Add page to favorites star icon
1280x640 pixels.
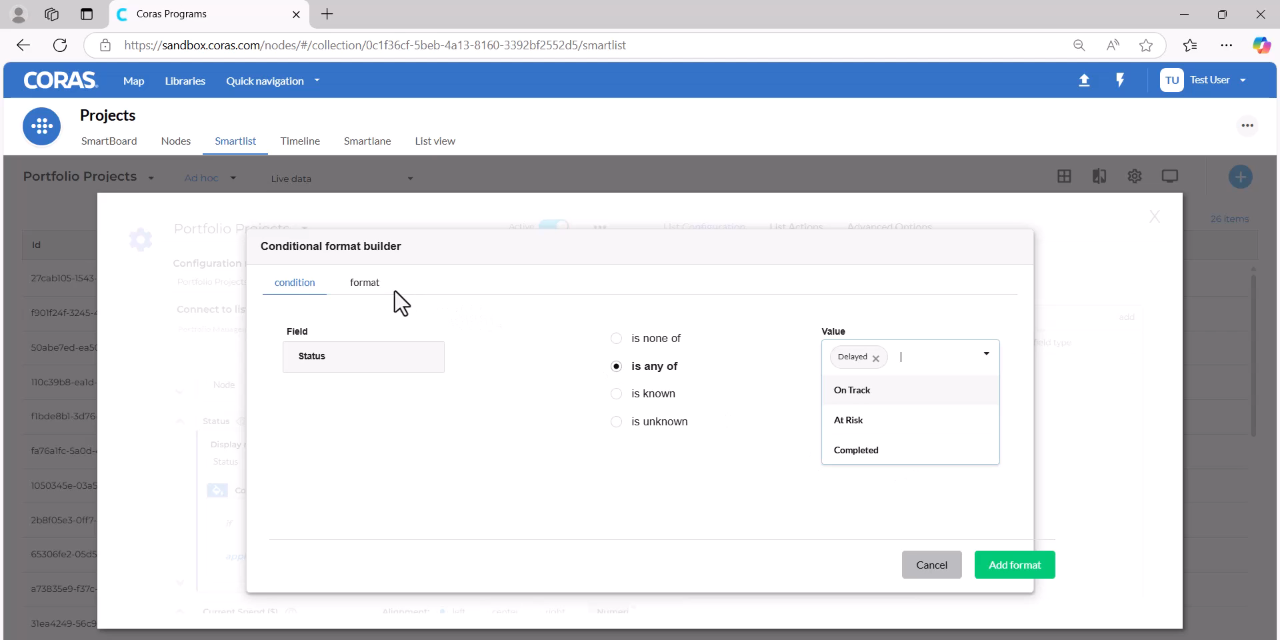[1146, 45]
